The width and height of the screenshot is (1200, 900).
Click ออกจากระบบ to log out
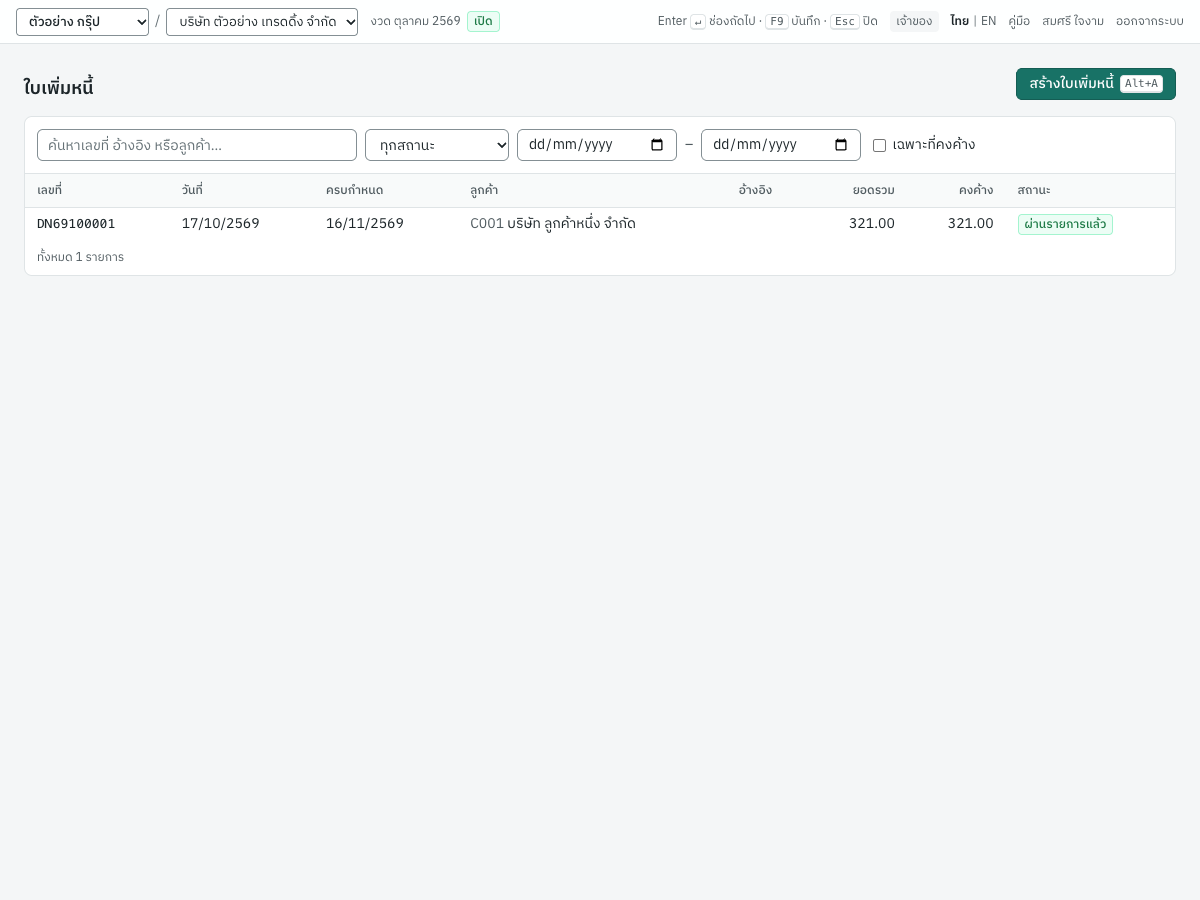point(1150,21)
